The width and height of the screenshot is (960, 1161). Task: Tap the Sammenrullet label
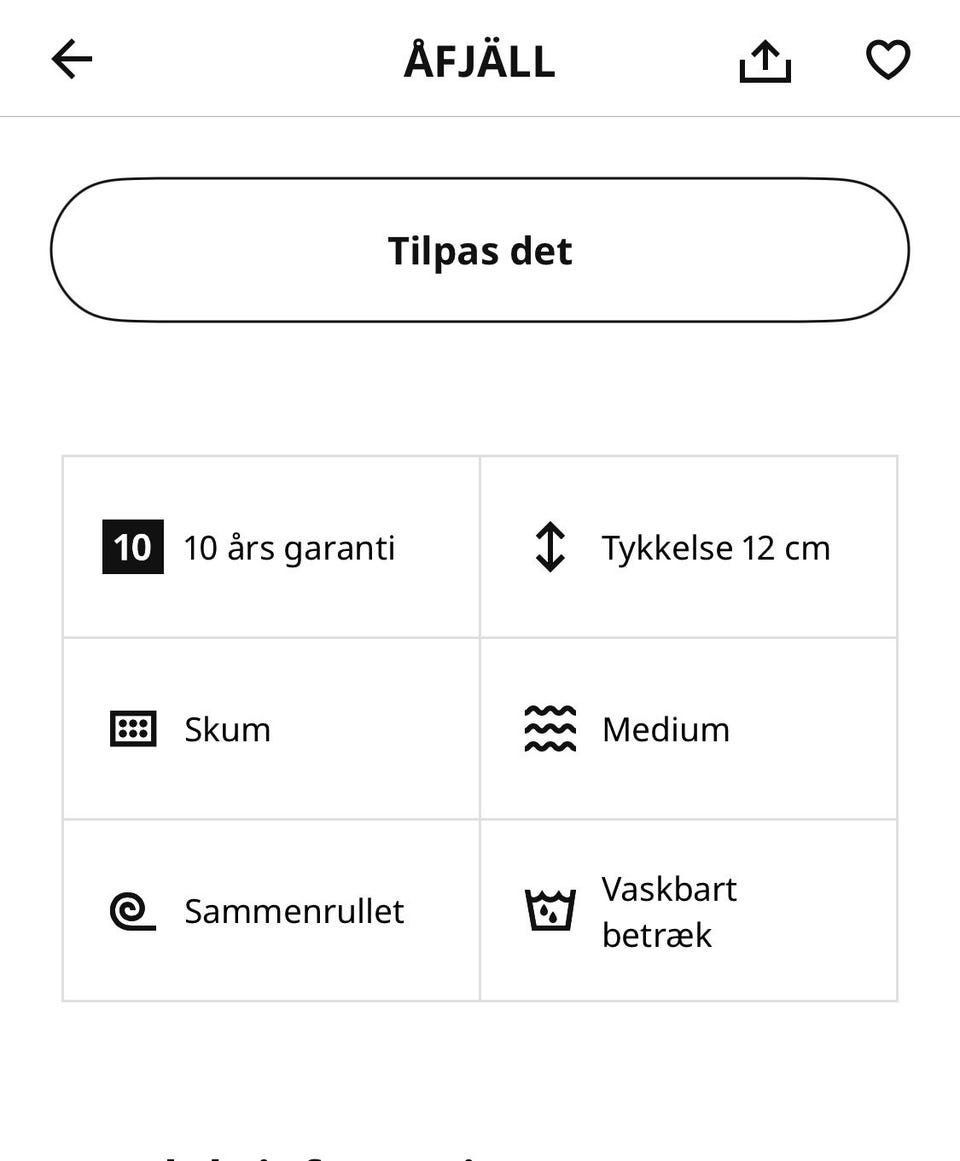(x=294, y=912)
